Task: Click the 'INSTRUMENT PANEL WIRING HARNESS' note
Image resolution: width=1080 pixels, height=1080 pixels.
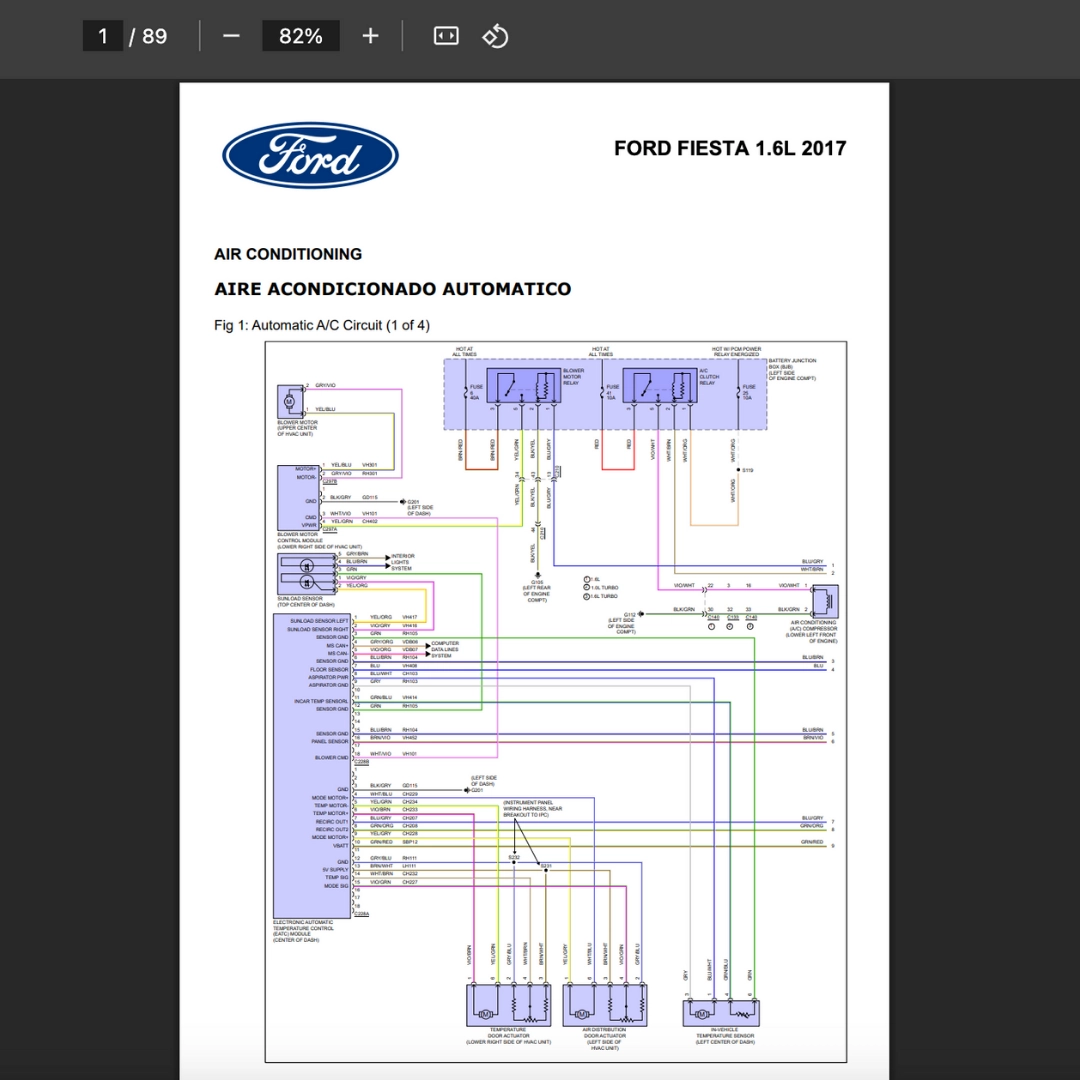Action: [x=532, y=809]
